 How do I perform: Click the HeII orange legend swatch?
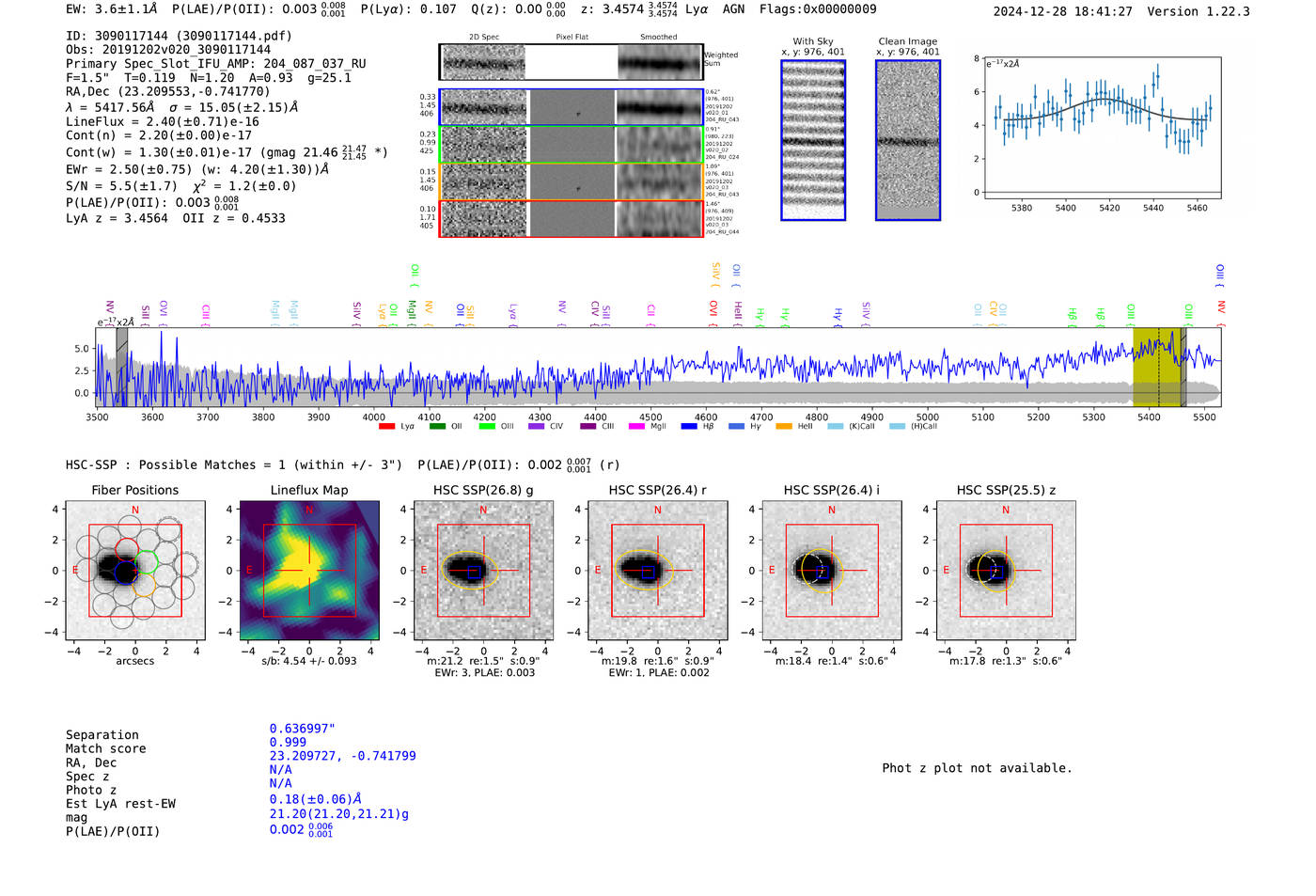(784, 427)
